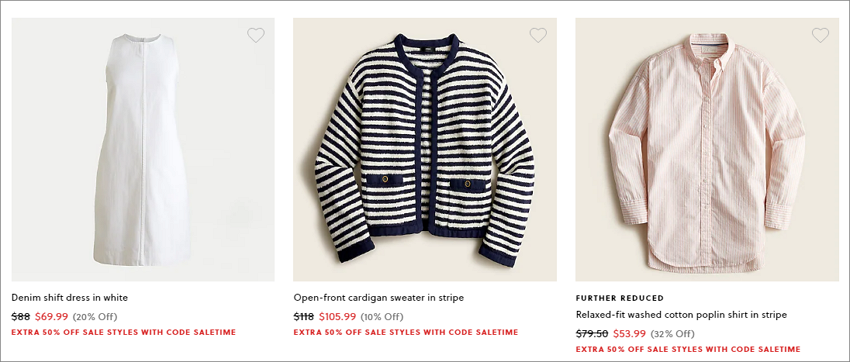Click SALETIME promo text under the shirt
Screen dimensions: 850x362
tap(688, 350)
